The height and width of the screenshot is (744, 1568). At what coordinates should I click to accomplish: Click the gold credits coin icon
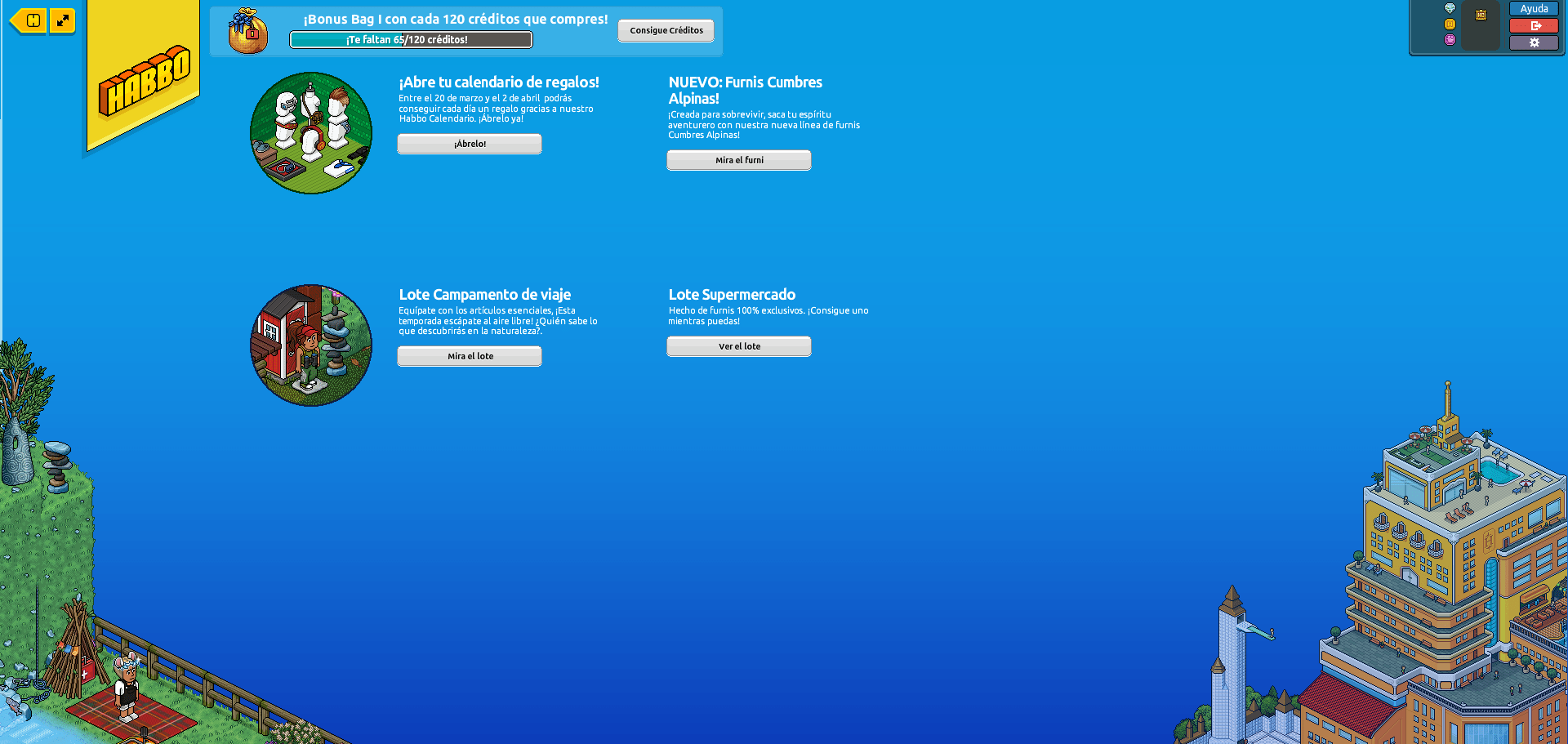[x=1450, y=25]
